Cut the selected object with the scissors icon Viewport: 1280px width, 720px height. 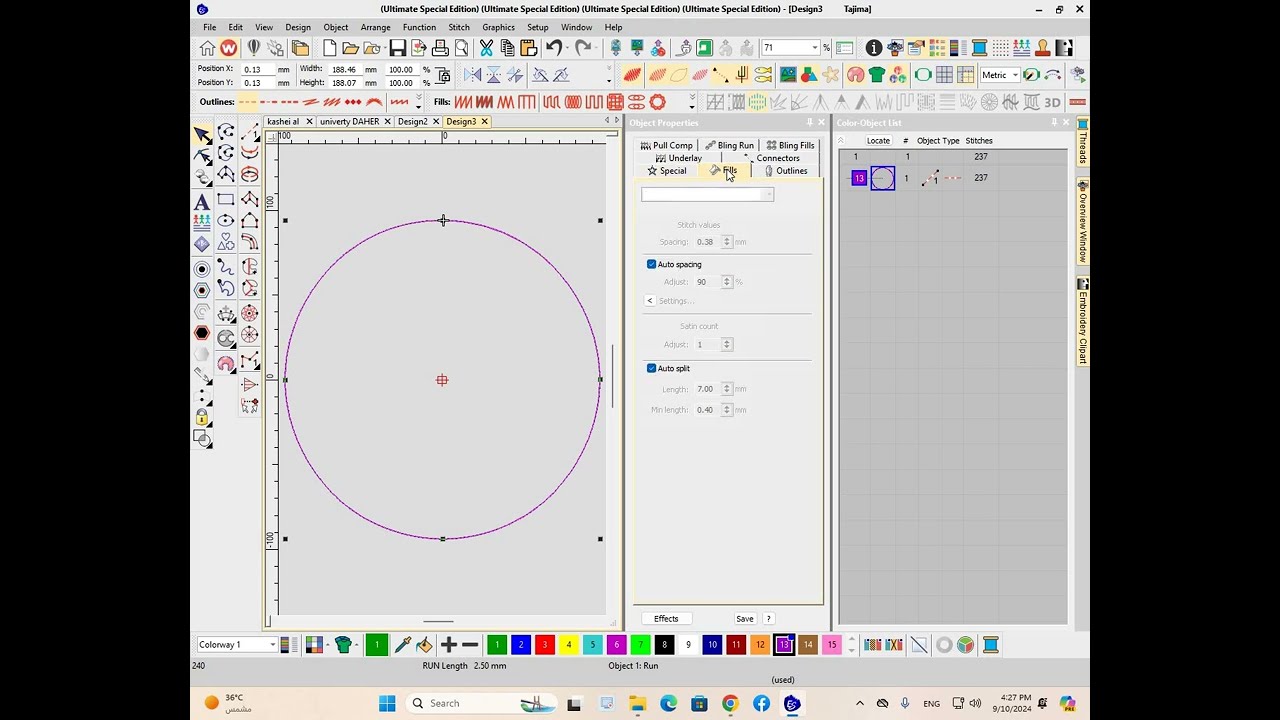click(486, 48)
